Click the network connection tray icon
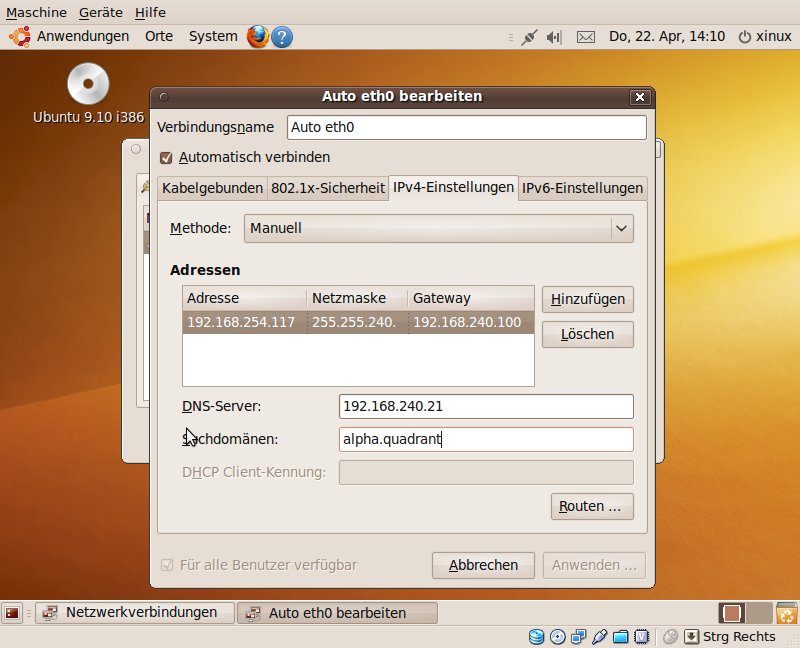The image size is (800, 648). [529, 36]
